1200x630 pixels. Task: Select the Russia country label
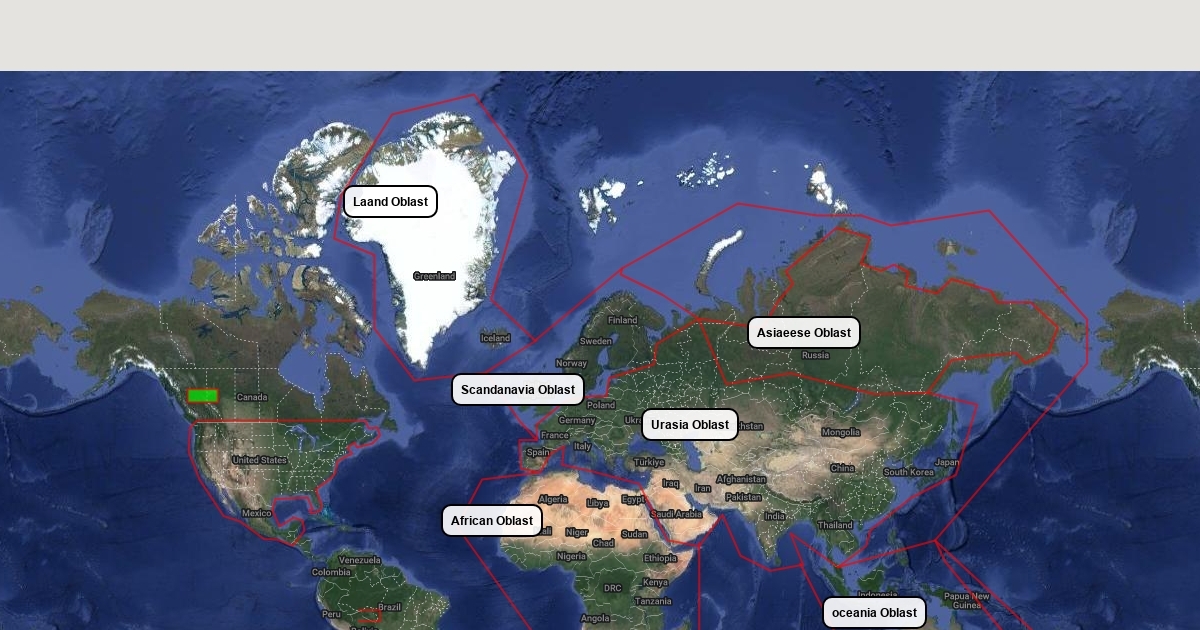click(x=815, y=355)
